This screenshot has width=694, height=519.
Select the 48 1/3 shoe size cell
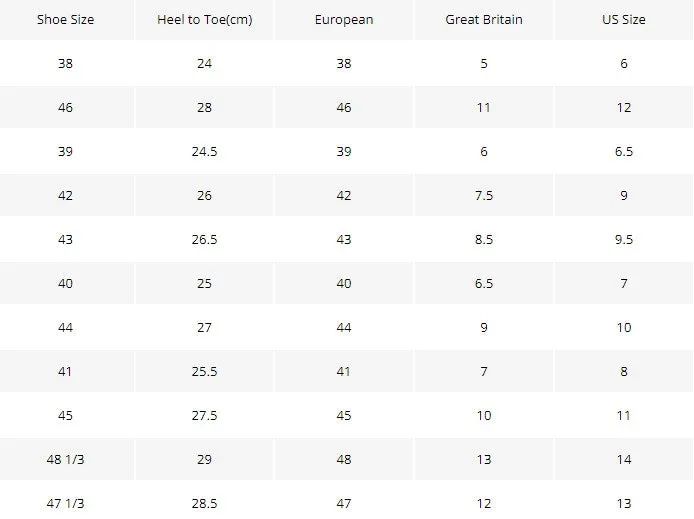tap(66, 459)
